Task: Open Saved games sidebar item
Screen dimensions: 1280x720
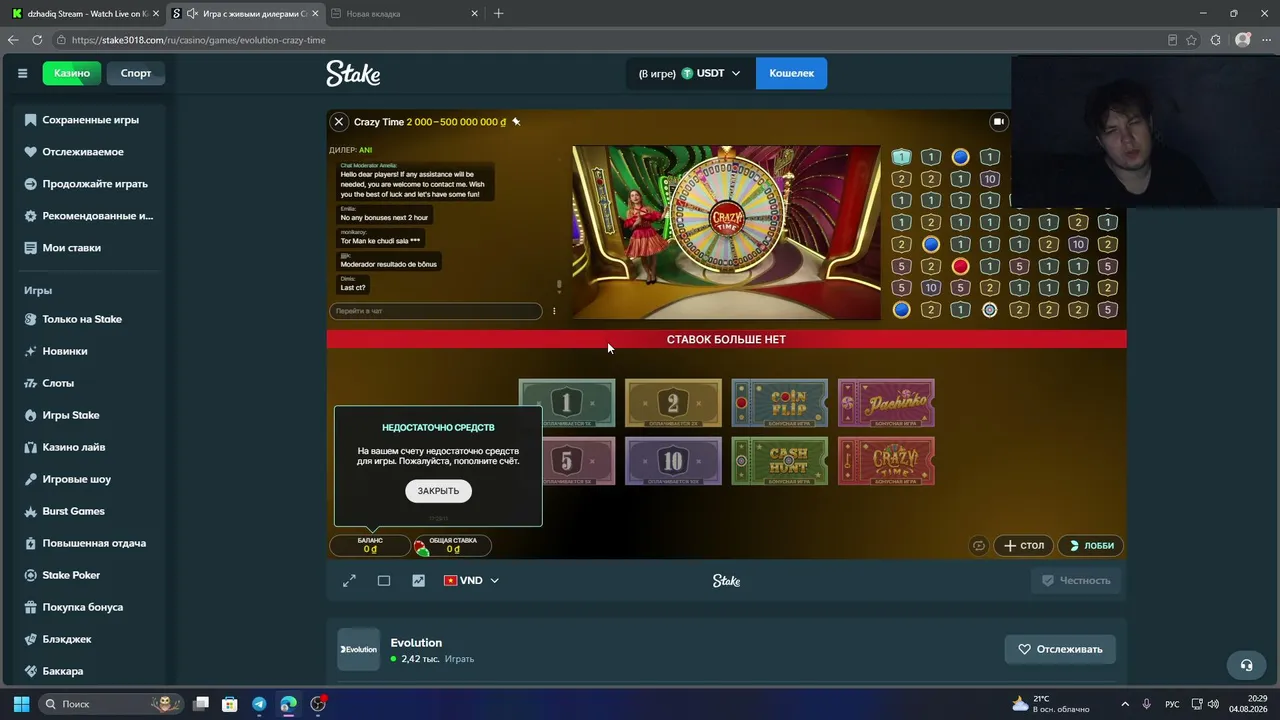Action: pos(90,120)
